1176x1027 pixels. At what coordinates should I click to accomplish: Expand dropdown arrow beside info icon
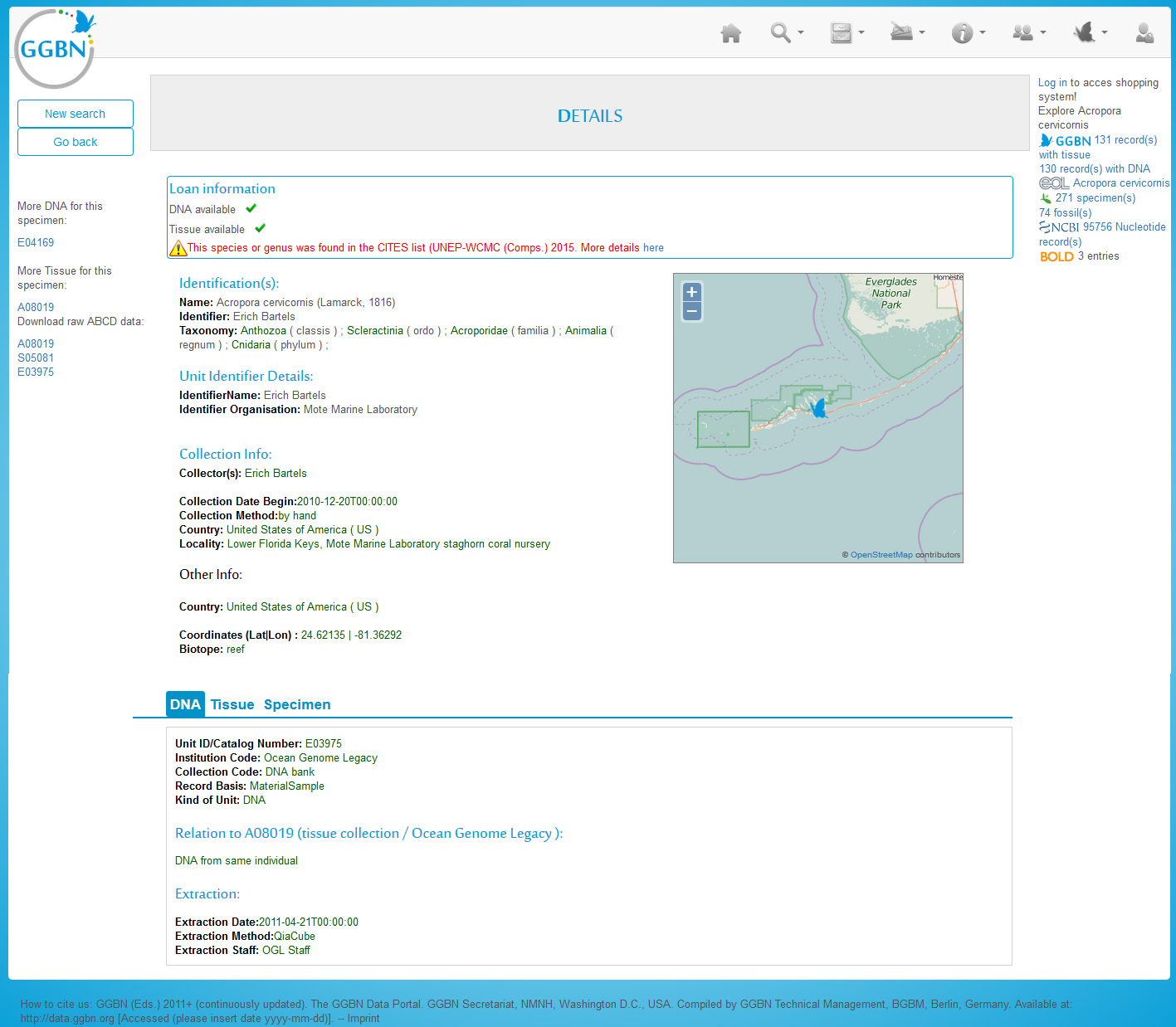(983, 33)
